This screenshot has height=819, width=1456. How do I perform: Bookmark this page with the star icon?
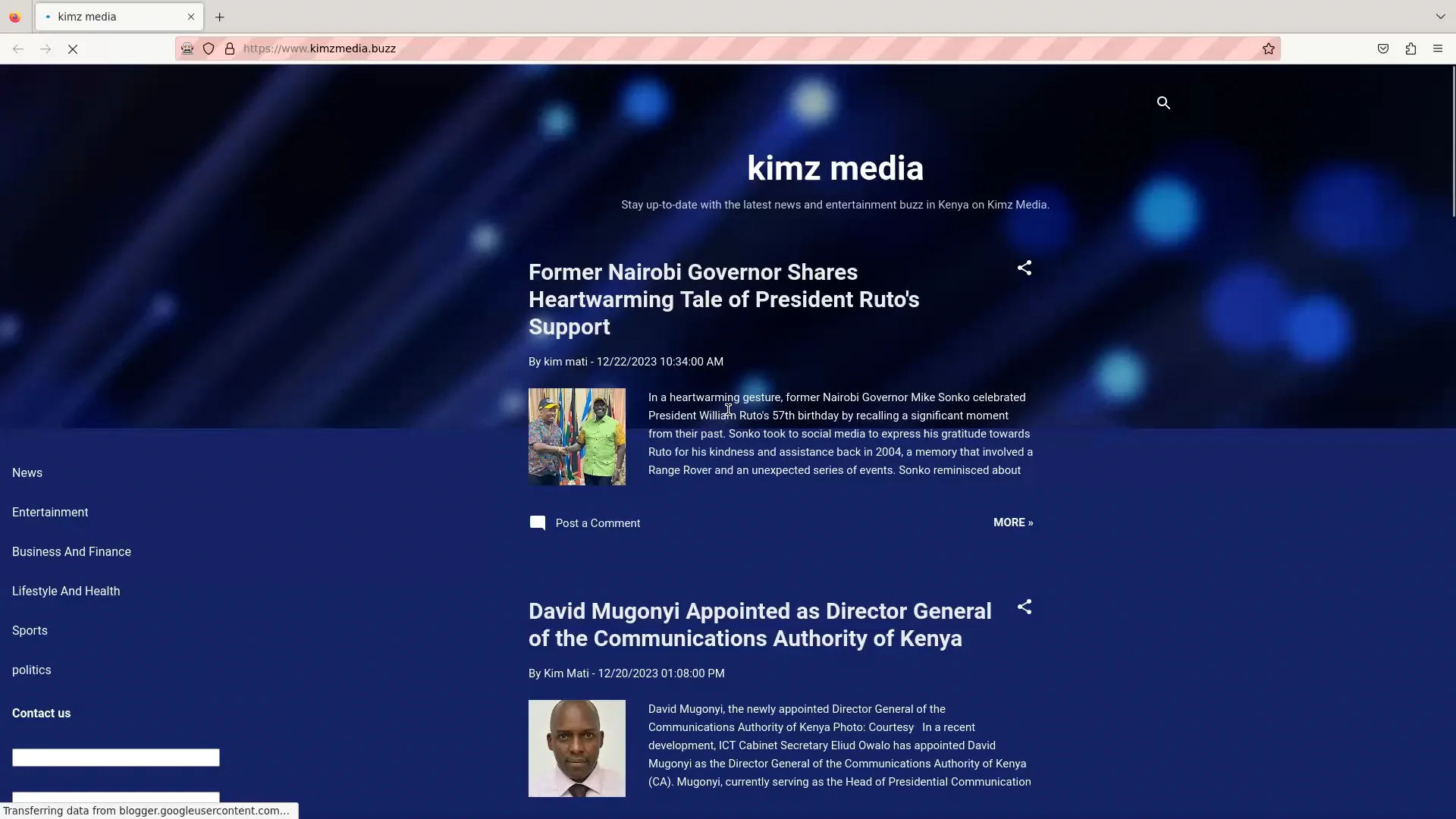coord(1269,49)
